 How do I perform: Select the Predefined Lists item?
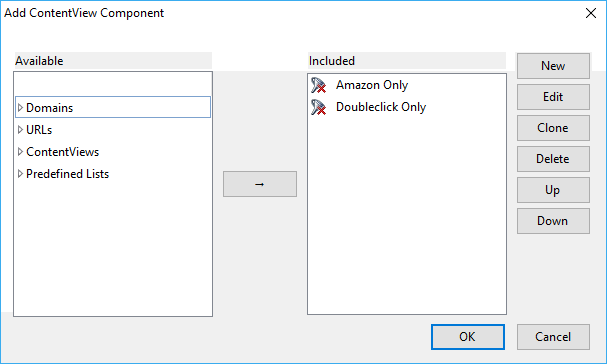pyautogui.click(x=68, y=174)
